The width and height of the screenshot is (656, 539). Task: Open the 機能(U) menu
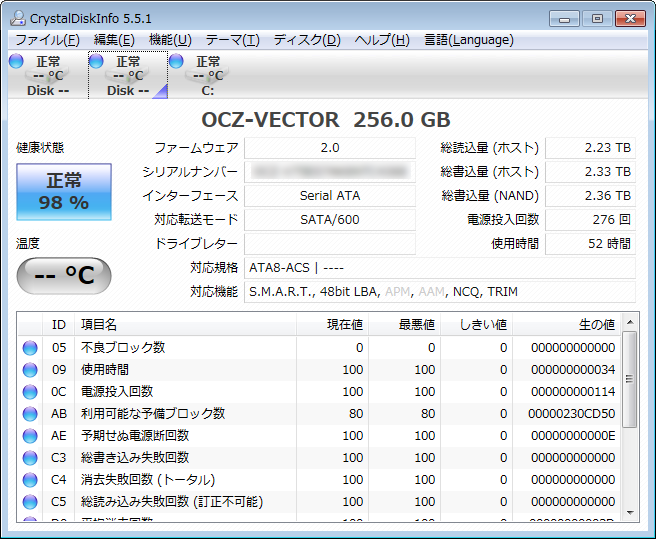[170, 40]
